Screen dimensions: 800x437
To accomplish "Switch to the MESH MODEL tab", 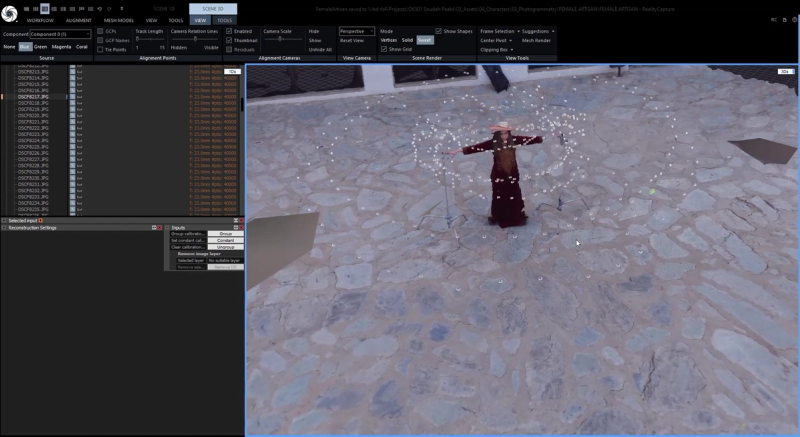I will (119, 20).
